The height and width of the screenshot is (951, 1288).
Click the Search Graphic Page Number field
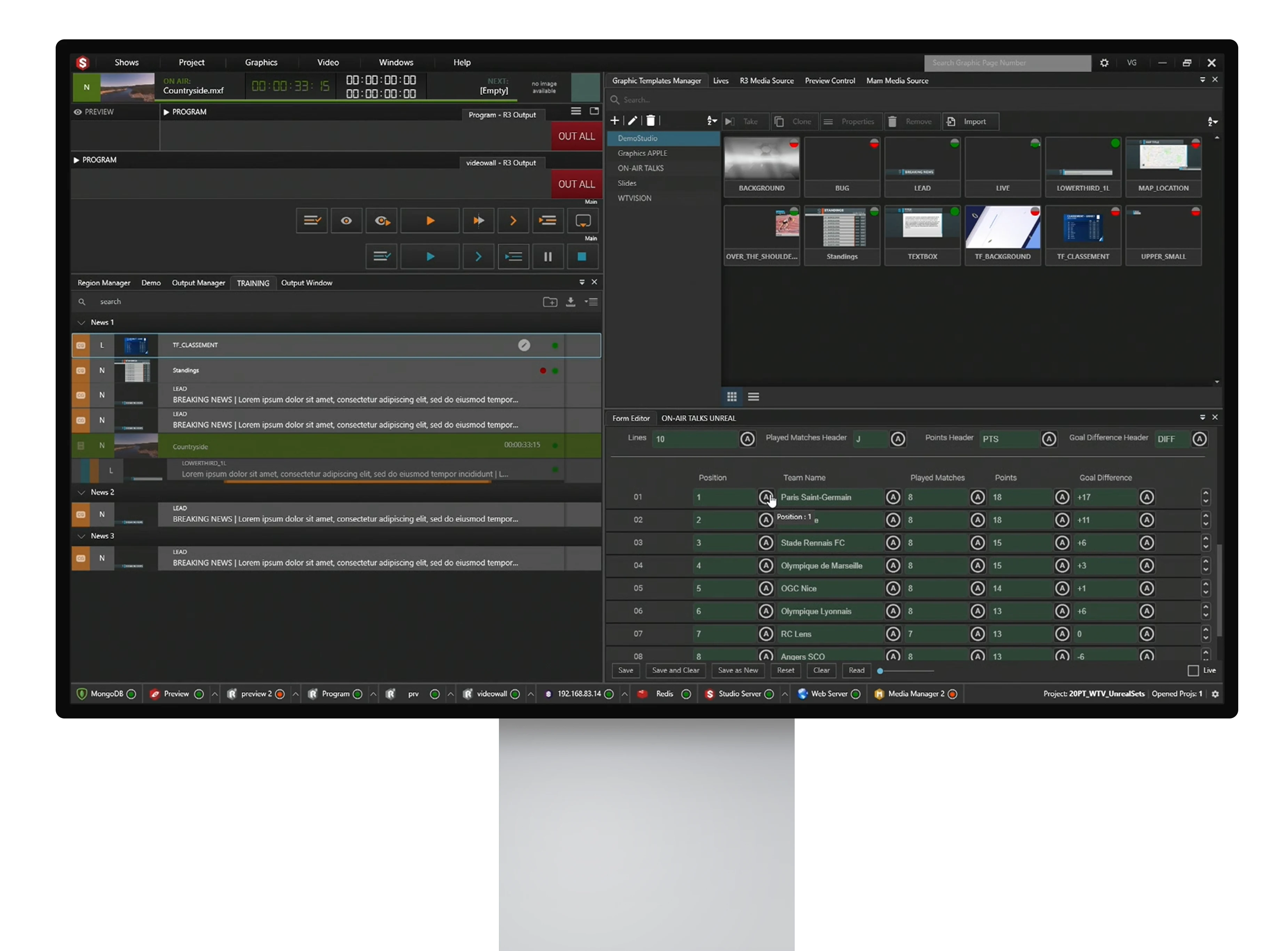tap(1007, 63)
